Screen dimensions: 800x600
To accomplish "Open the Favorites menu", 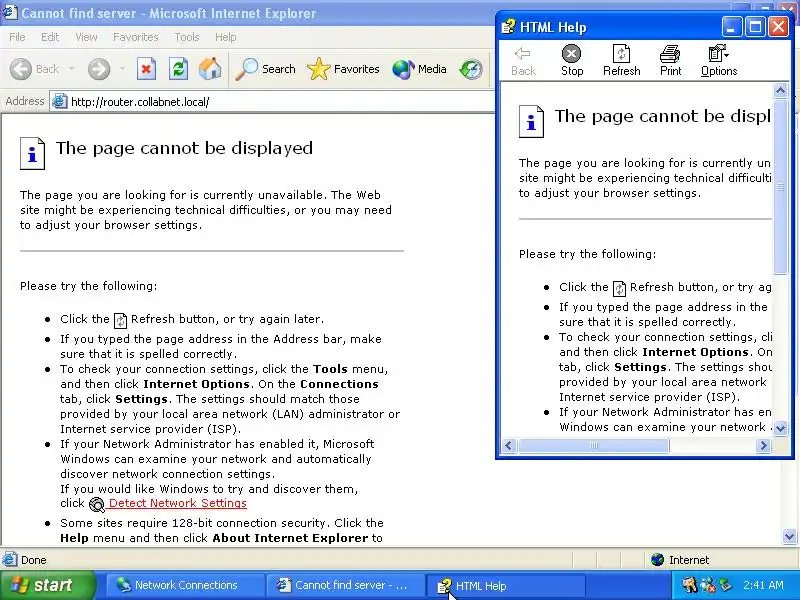I will pos(136,37).
